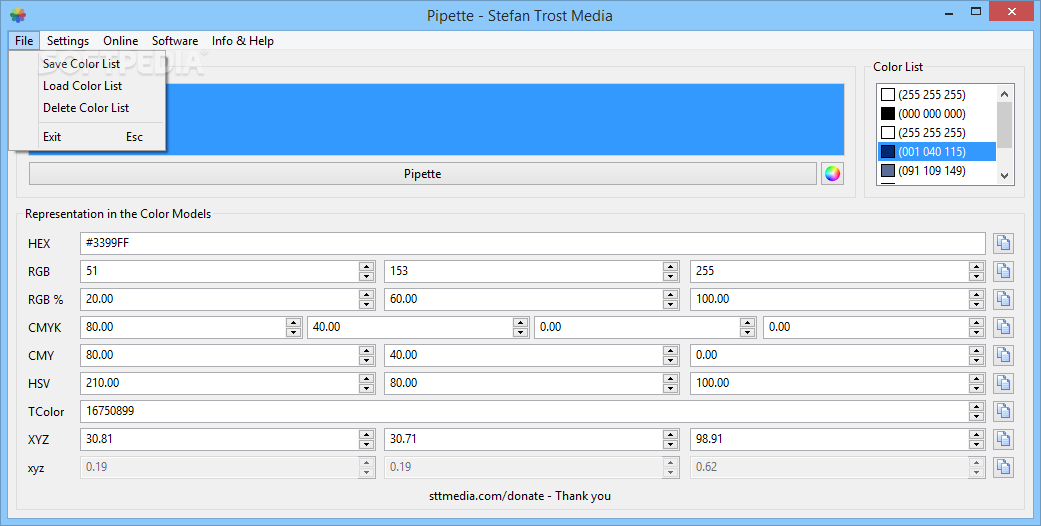This screenshot has height=526, width=1041.
Task: Increase XYZ Z value 98.91
Action: click(x=976, y=434)
